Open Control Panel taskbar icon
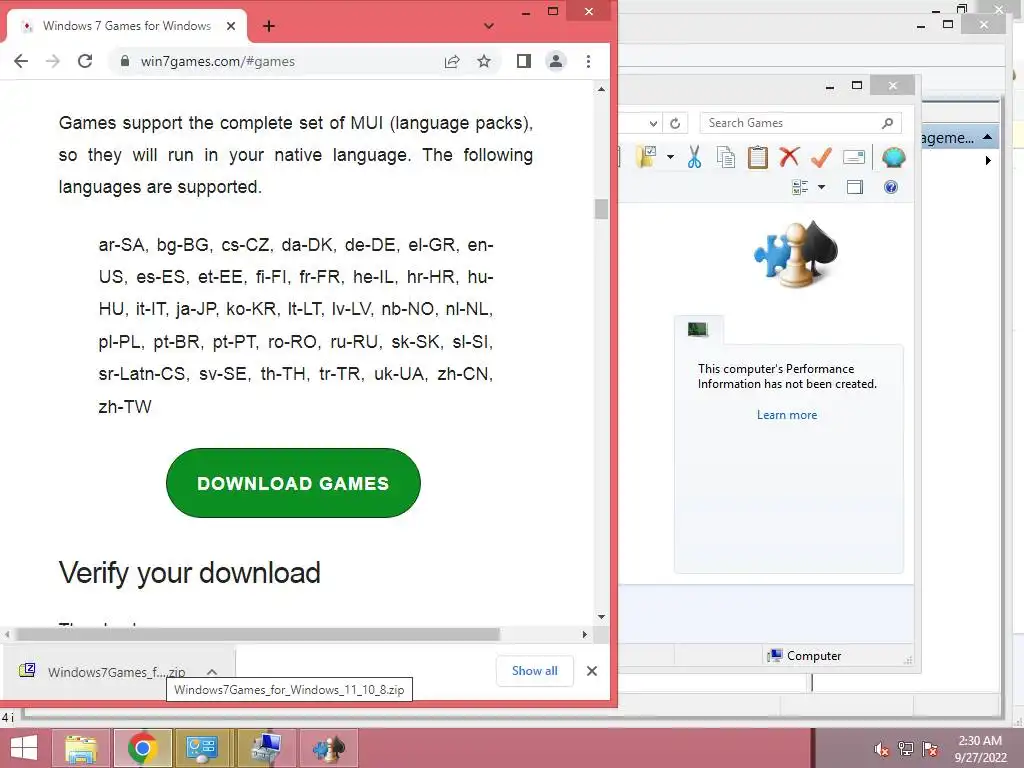The height and width of the screenshot is (768, 1024). 204,748
